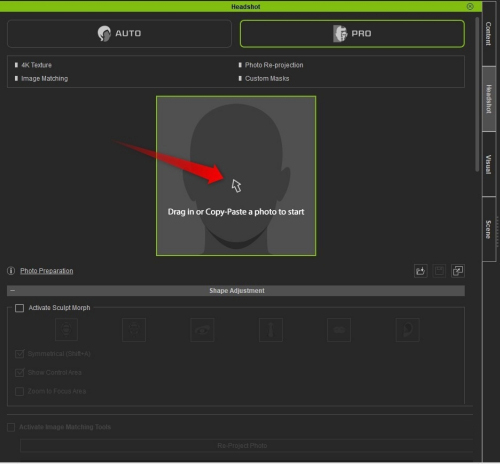Select the mouth sculpt morph icon
This screenshot has width=500, height=464.
339,330
